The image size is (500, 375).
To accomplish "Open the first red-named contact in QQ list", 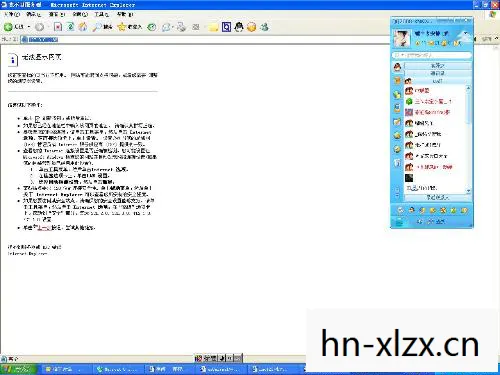I will pos(435,91).
